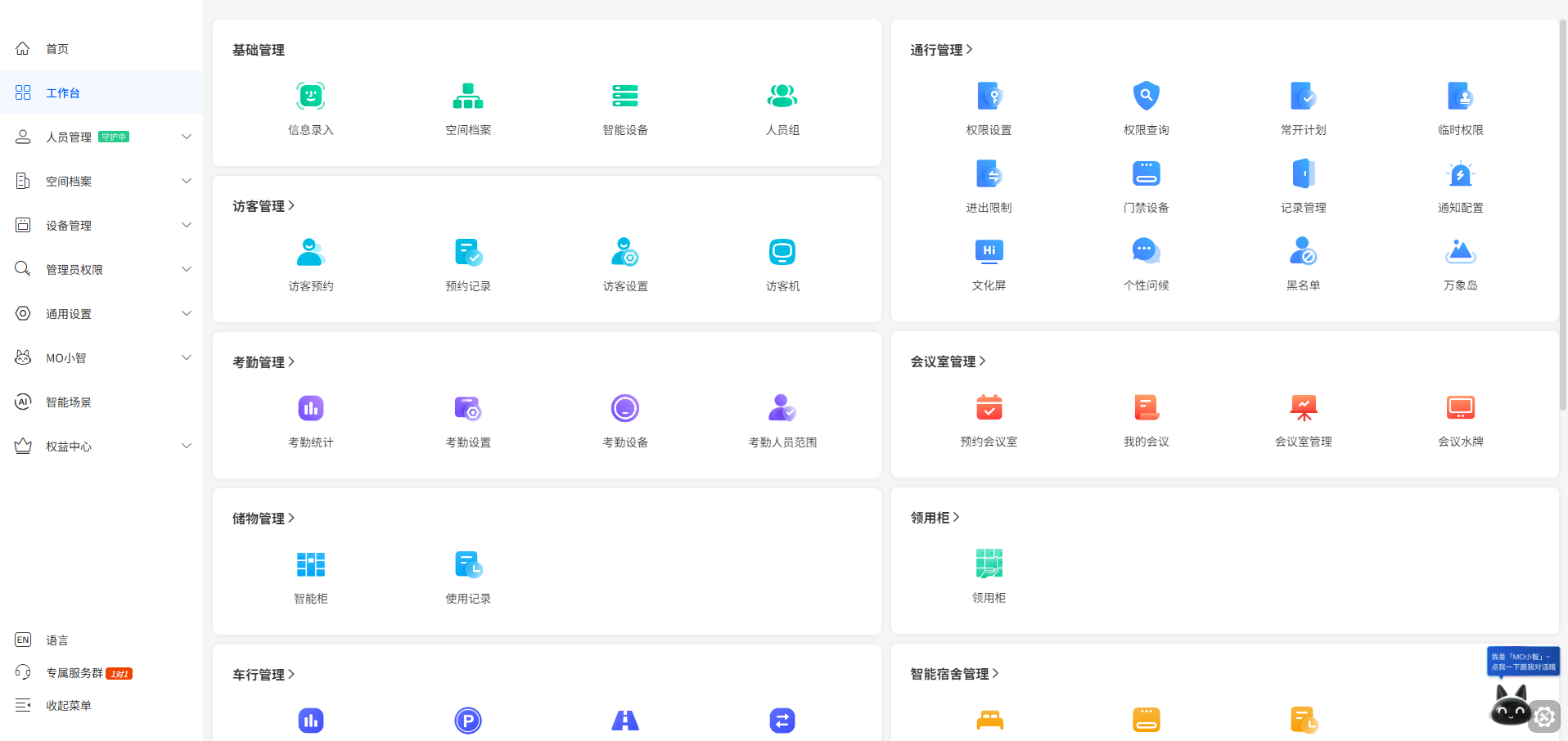Screen dimensions: 1568x741
Task: Collapse the sidebar with 收起菜单
Action: (101, 706)
